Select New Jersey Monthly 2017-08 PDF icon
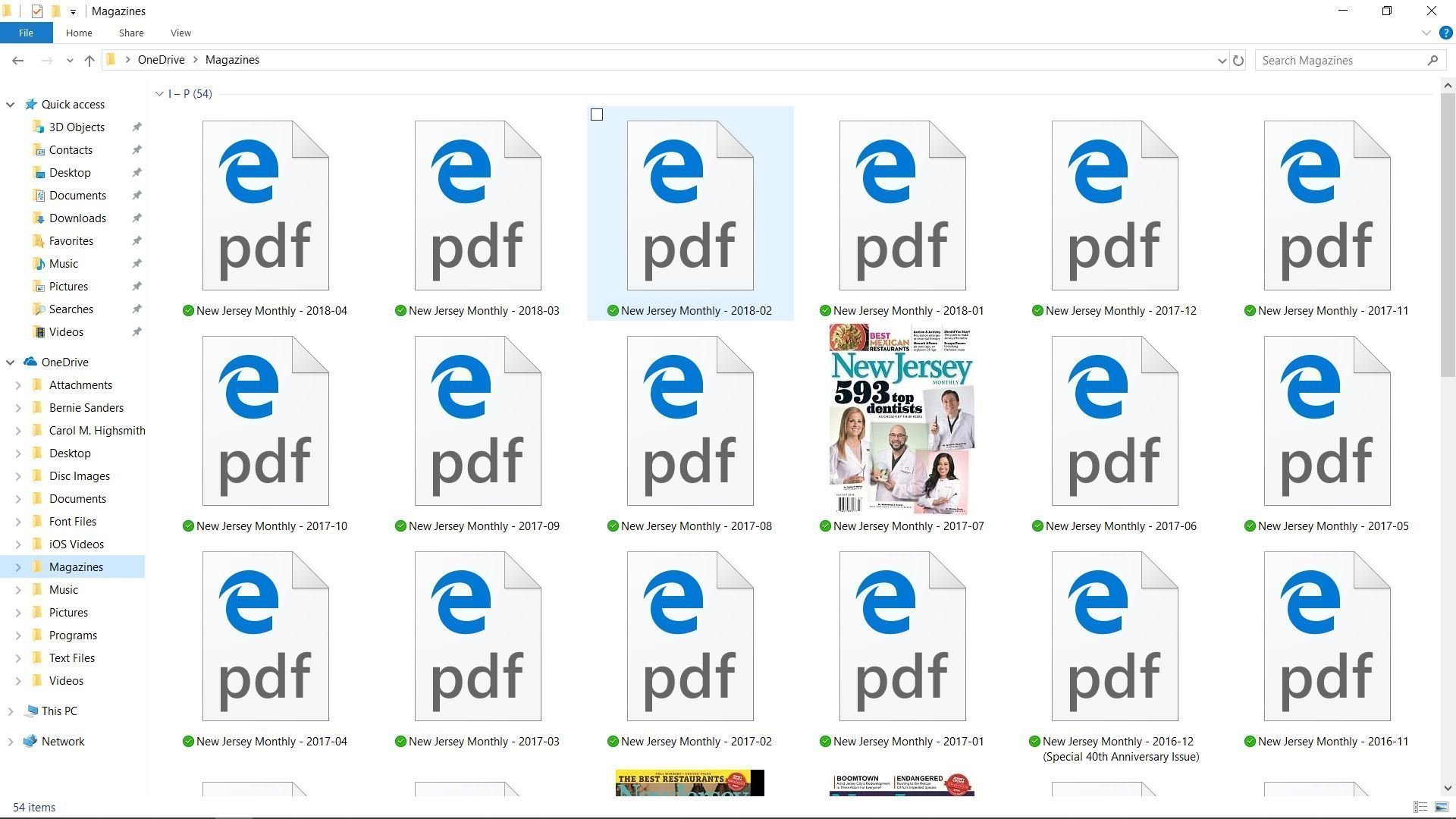This screenshot has width=1456, height=819. tap(690, 421)
